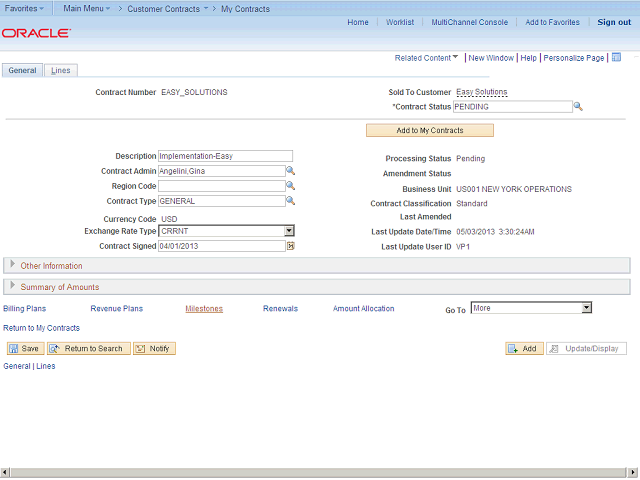Open the Favorites menu
The width and height of the screenshot is (640, 480).
click(x=24, y=8)
